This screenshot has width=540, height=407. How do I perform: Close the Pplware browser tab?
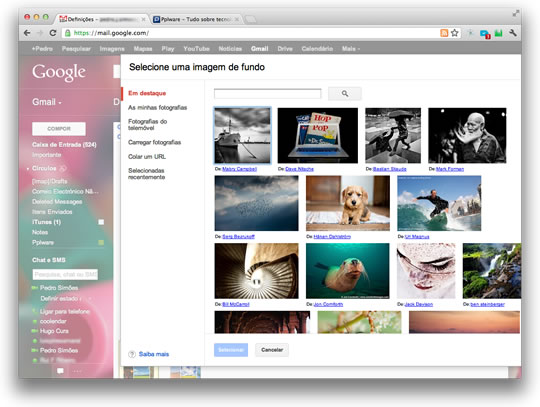[x=237, y=19]
